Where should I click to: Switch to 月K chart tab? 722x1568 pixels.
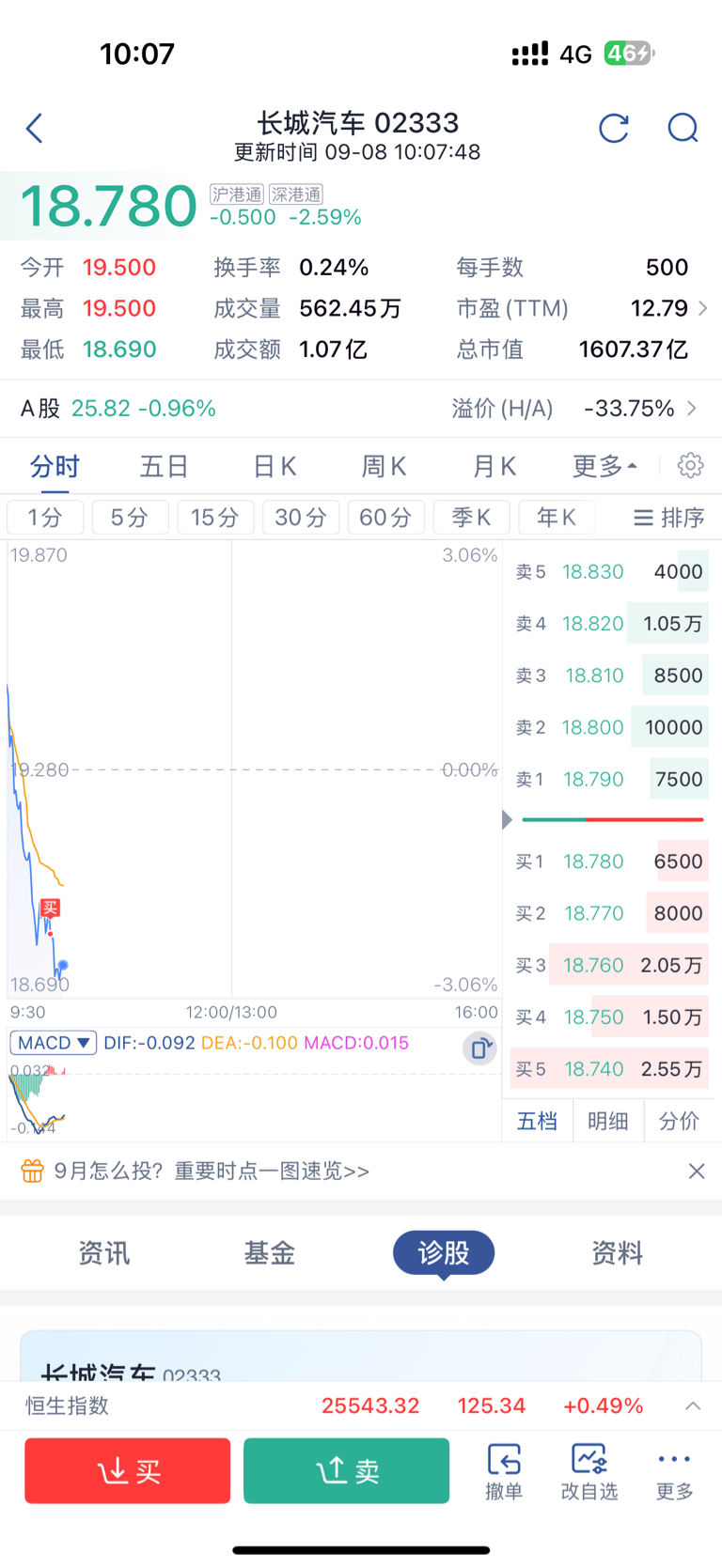[x=494, y=466]
